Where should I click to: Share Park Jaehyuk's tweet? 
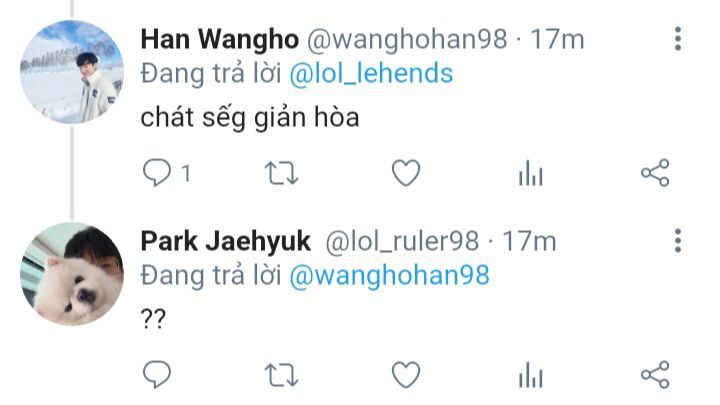click(655, 375)
